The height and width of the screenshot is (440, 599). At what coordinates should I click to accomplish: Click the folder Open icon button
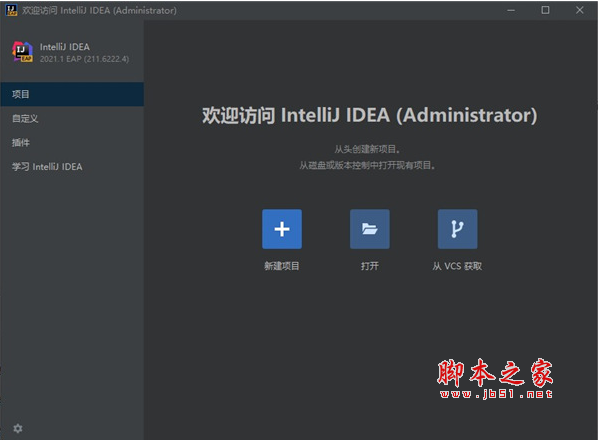click(370, 229)
